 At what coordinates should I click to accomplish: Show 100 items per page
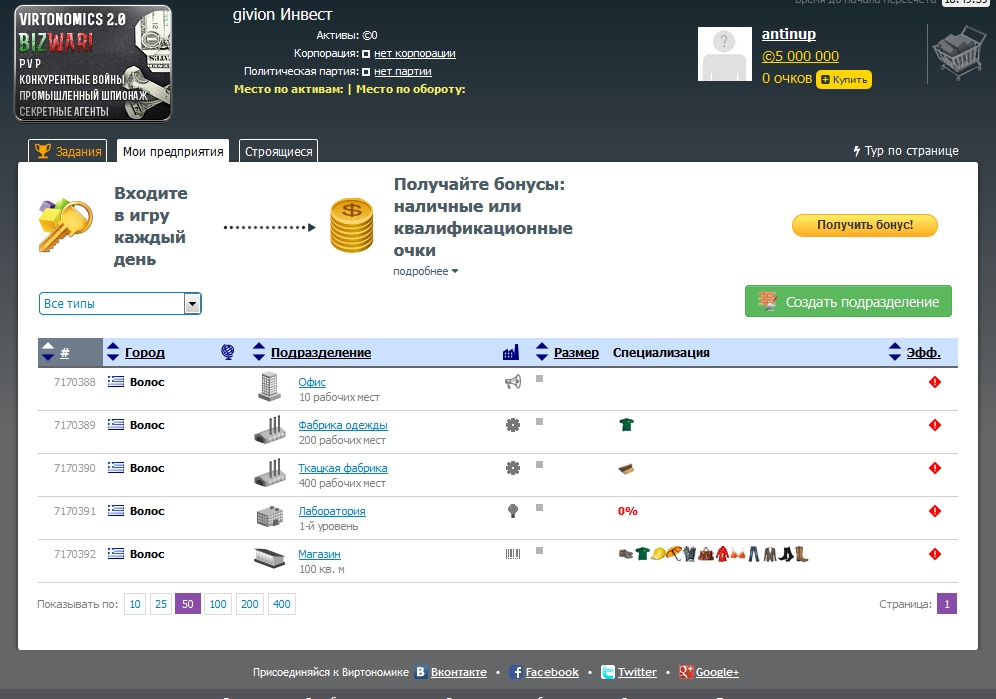coord(218,604)
